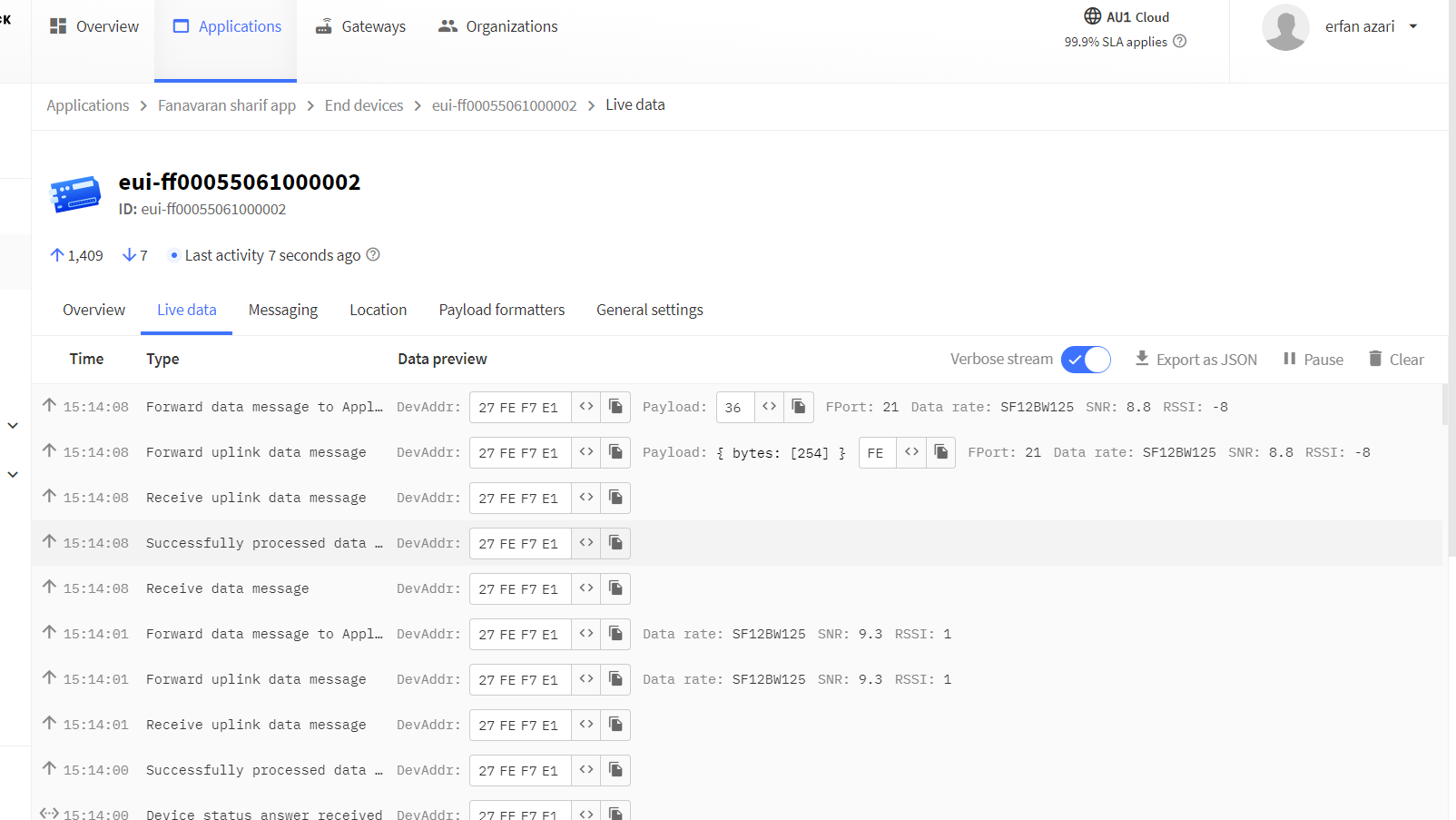This screenshot has height=820, width=1456.
Task: Copy the FE payload bytes value
Action: 941,452
